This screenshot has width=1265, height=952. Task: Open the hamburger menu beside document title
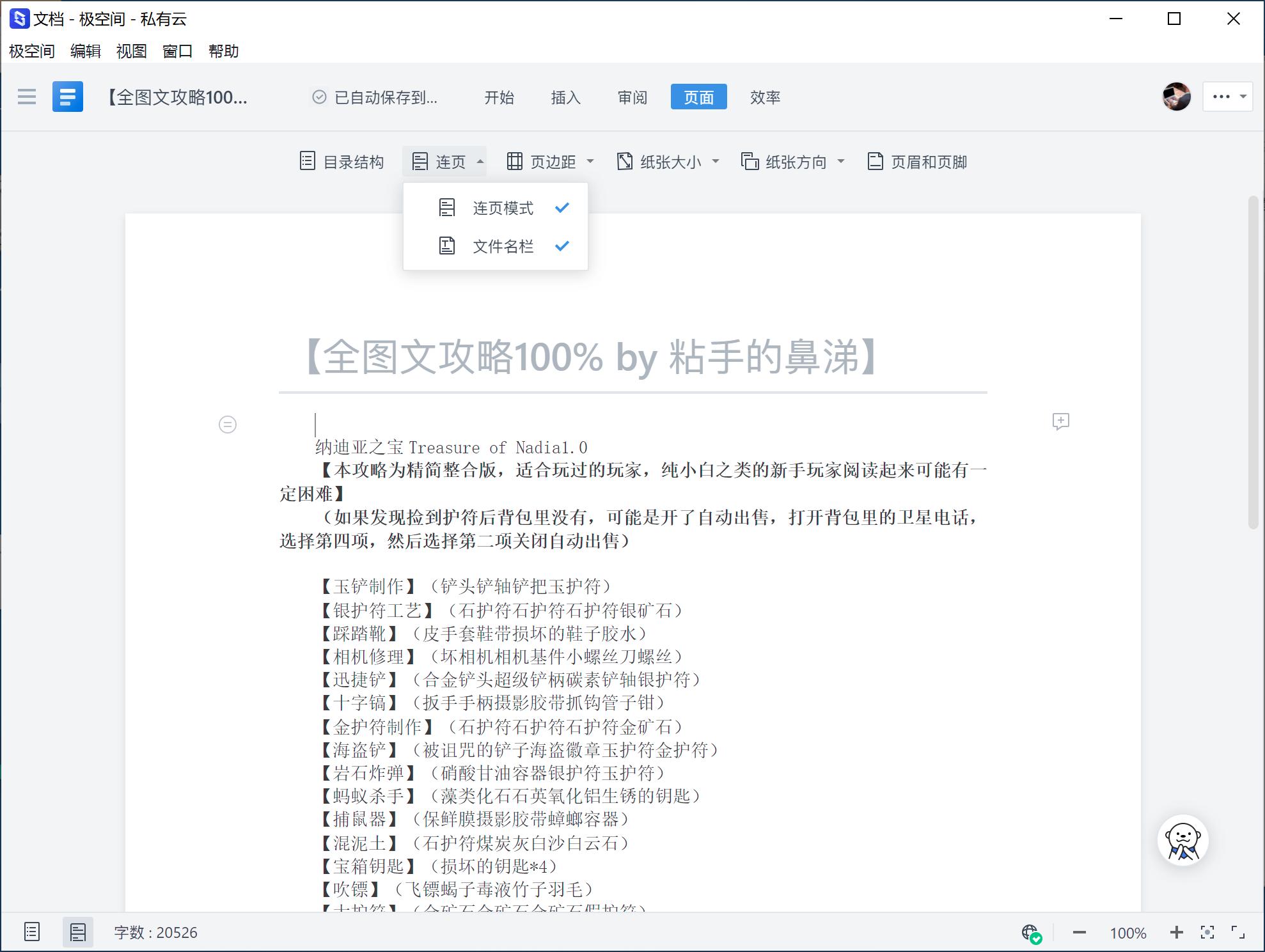click(x=27, y=97)
